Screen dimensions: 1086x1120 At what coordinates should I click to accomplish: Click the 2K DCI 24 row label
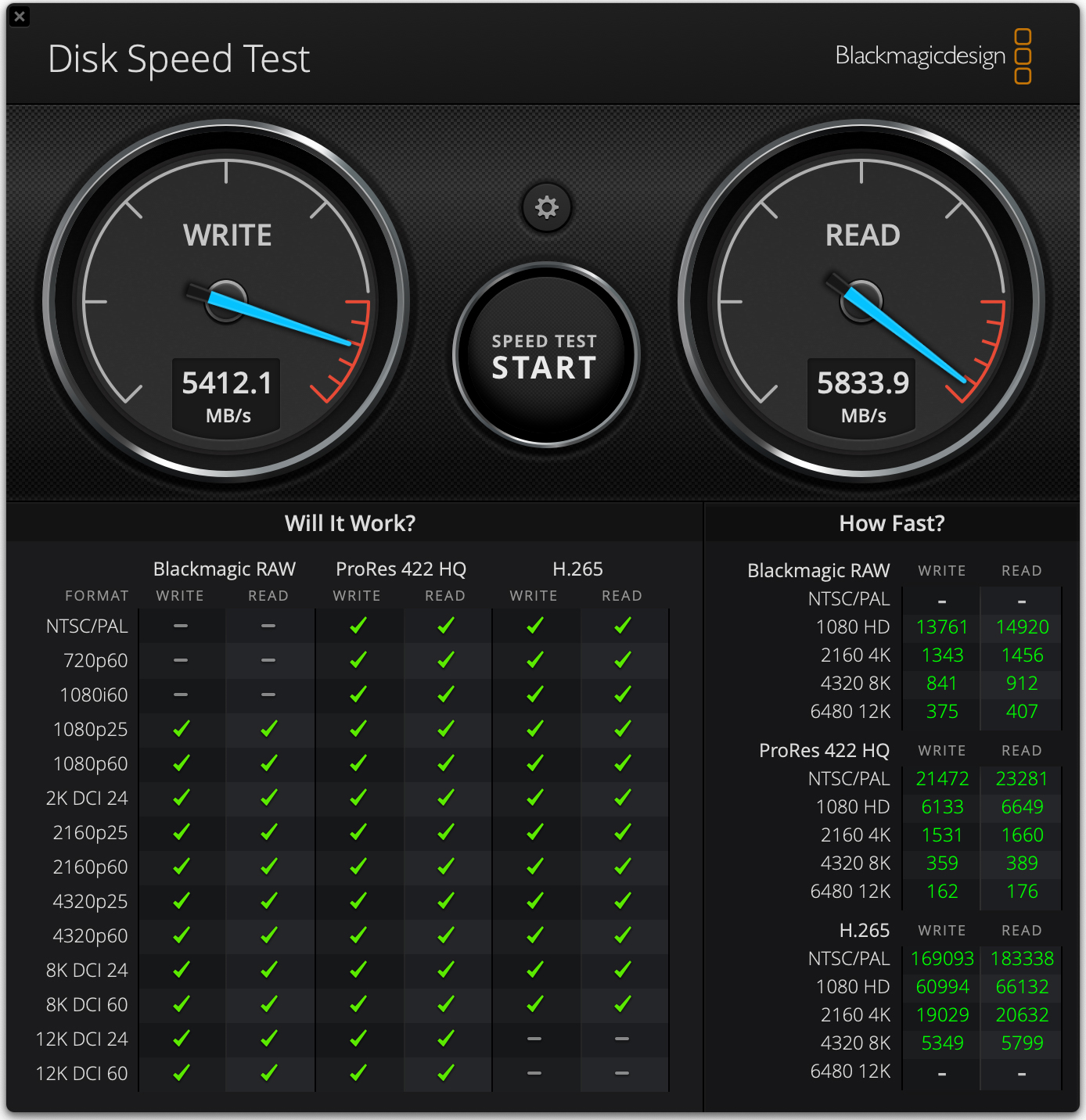[87, 799]
